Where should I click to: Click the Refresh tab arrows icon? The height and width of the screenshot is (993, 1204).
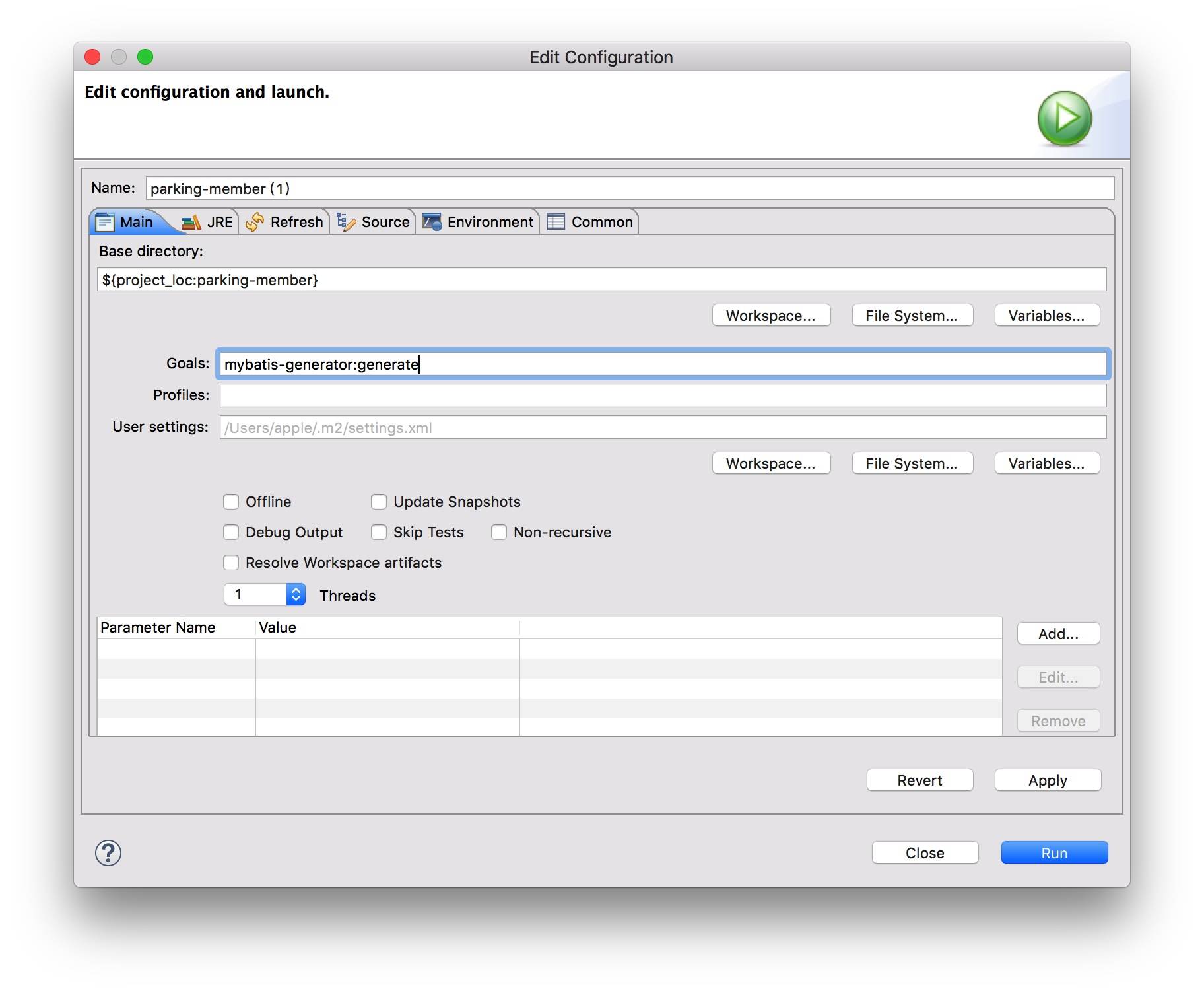pos(255,223)
